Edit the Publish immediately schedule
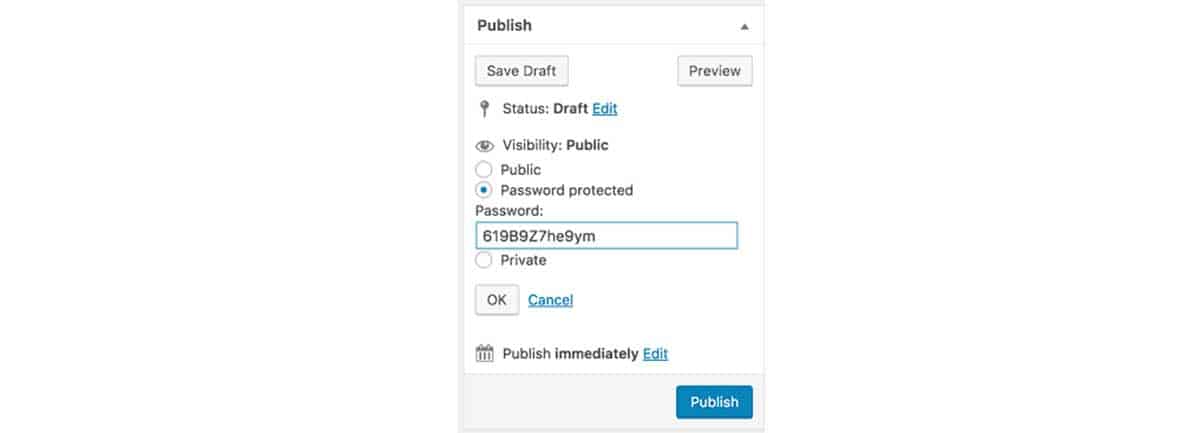 pos(655,354)
